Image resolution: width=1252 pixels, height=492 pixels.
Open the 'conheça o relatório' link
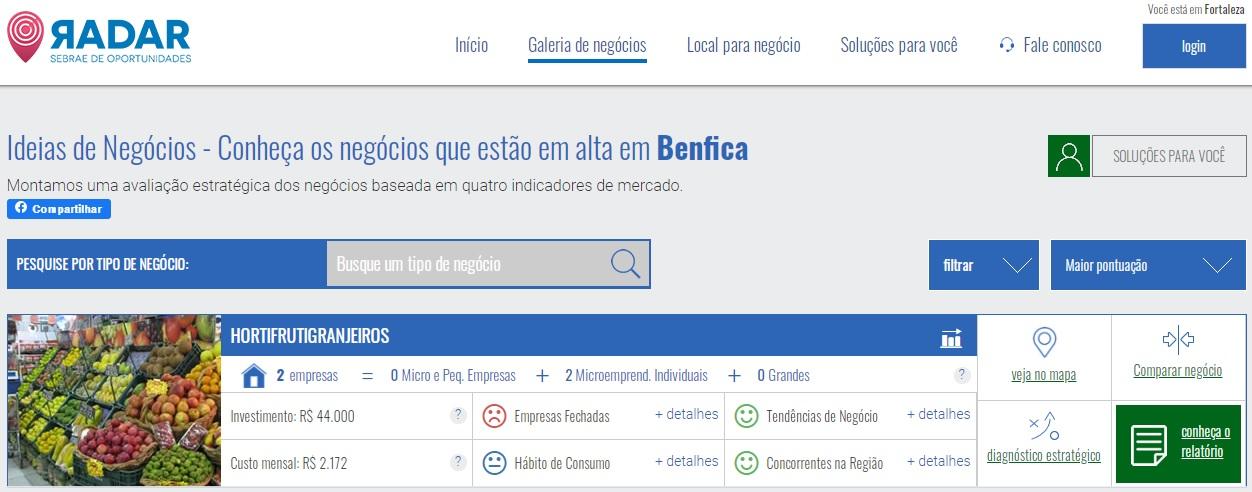(x=1205, y=442)
